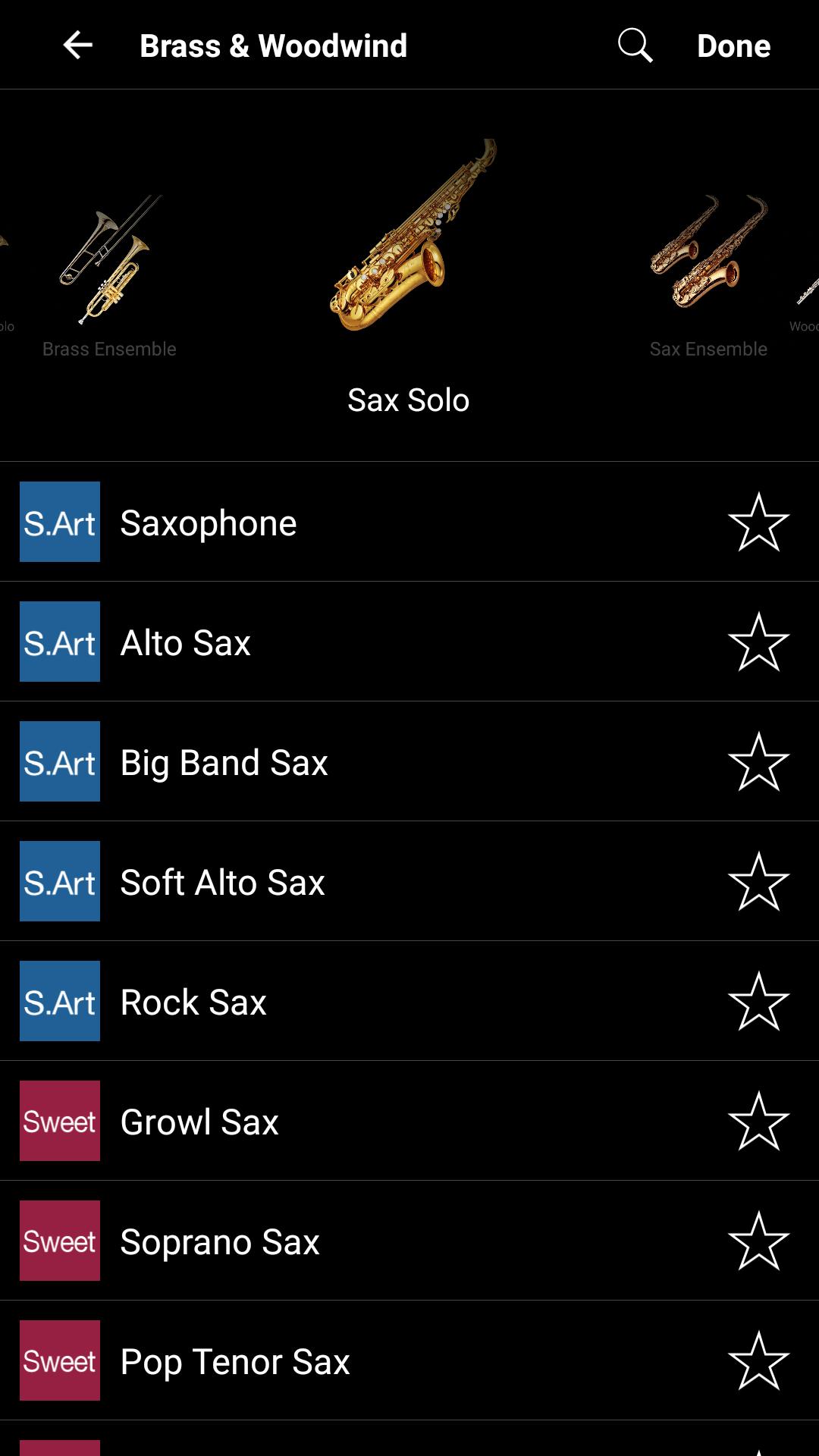Star the Growl Sax voice
This screenshot has width=819, height=1456.
pos(758,1121)
